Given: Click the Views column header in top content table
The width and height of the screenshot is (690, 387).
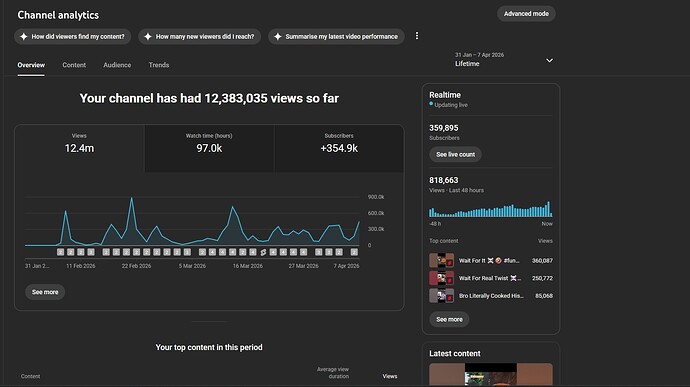Looking at the screenshot, I should pyautogui.click(x=389, y=376).
